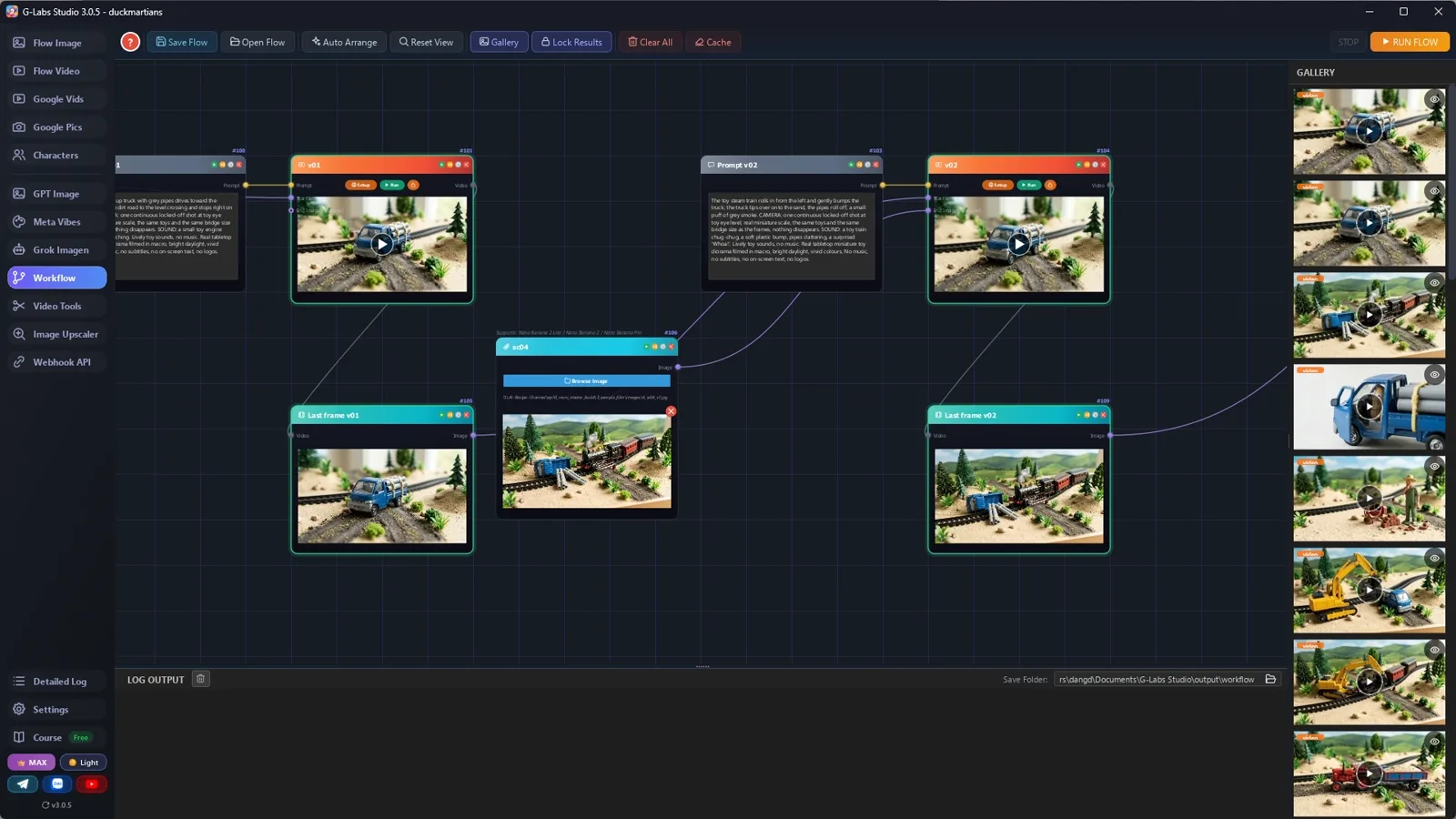Image resolution: width=1456 pixels, height=819 pixels.
Task: Click Browse Image in sc04 node
Action: pyautogui.click(x=587, y=381)
